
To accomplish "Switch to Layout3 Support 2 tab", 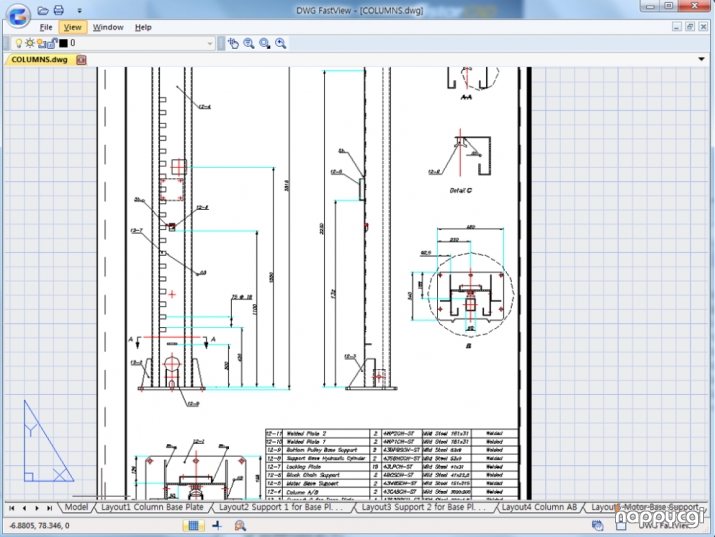I will point(423,507).
